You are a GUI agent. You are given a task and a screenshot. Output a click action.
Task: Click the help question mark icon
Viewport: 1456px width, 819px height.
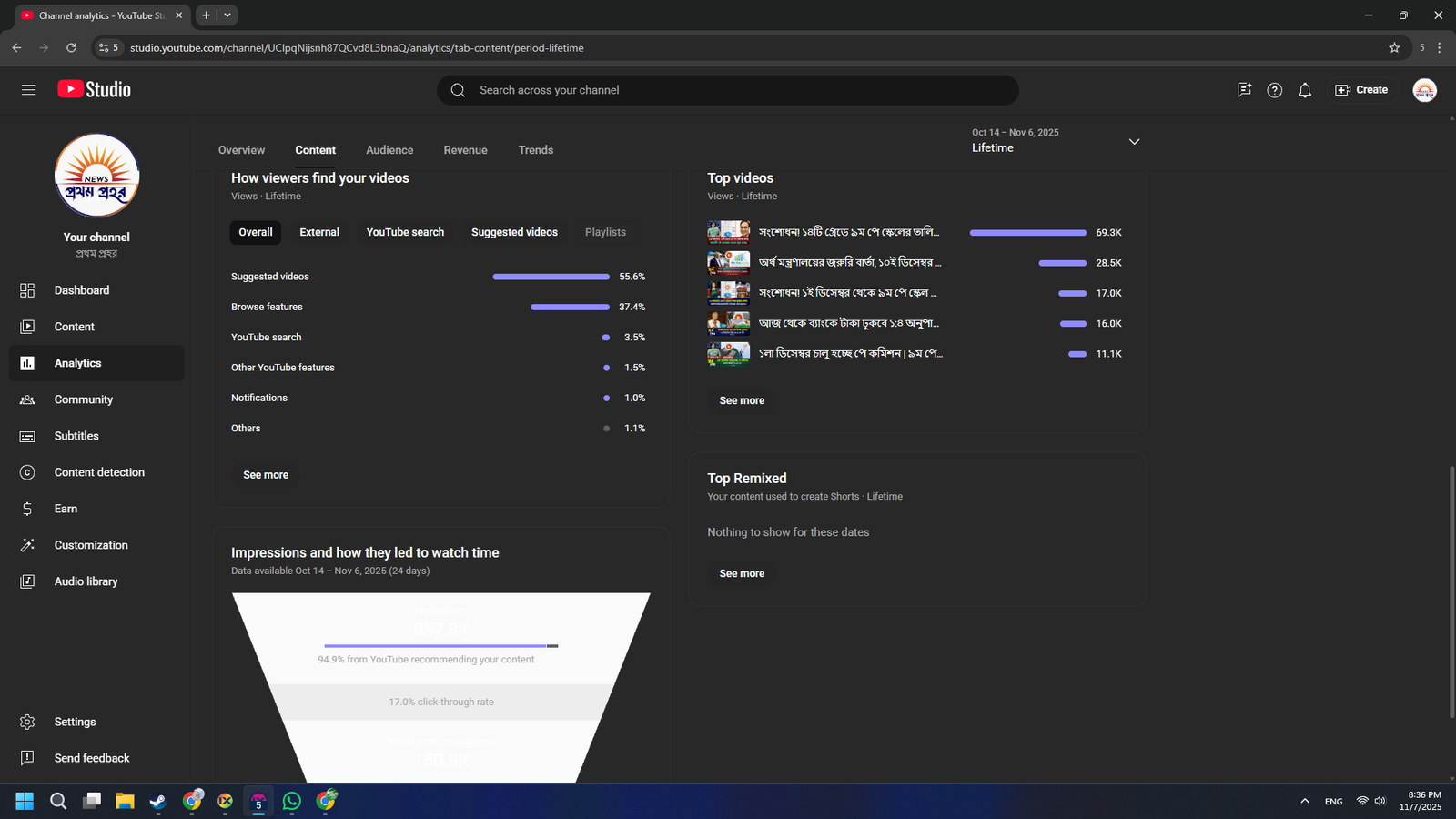(1274, 90)
